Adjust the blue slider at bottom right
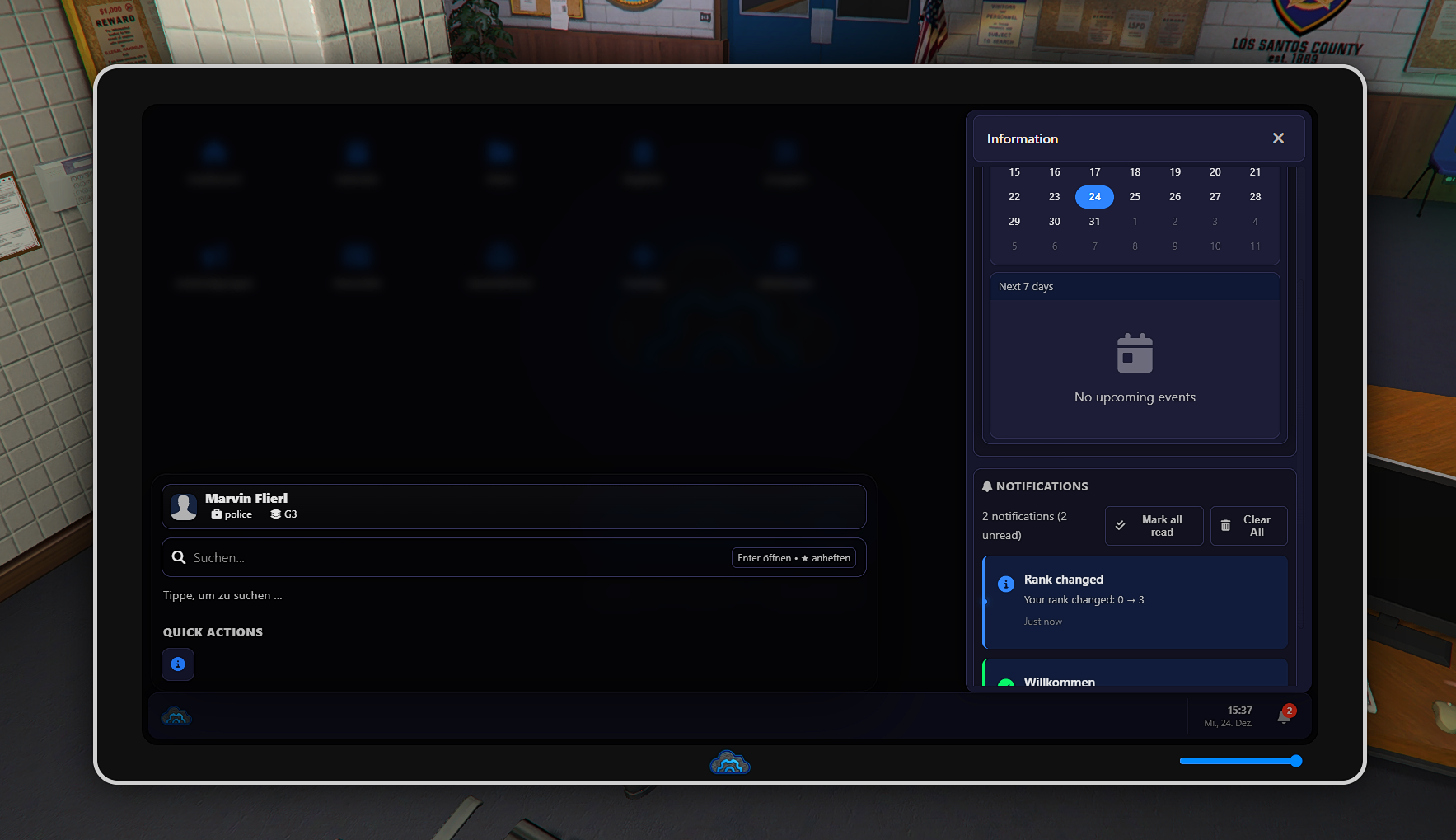The height and width of the screenshot is (840, 1456). (x=1295, y=761)
